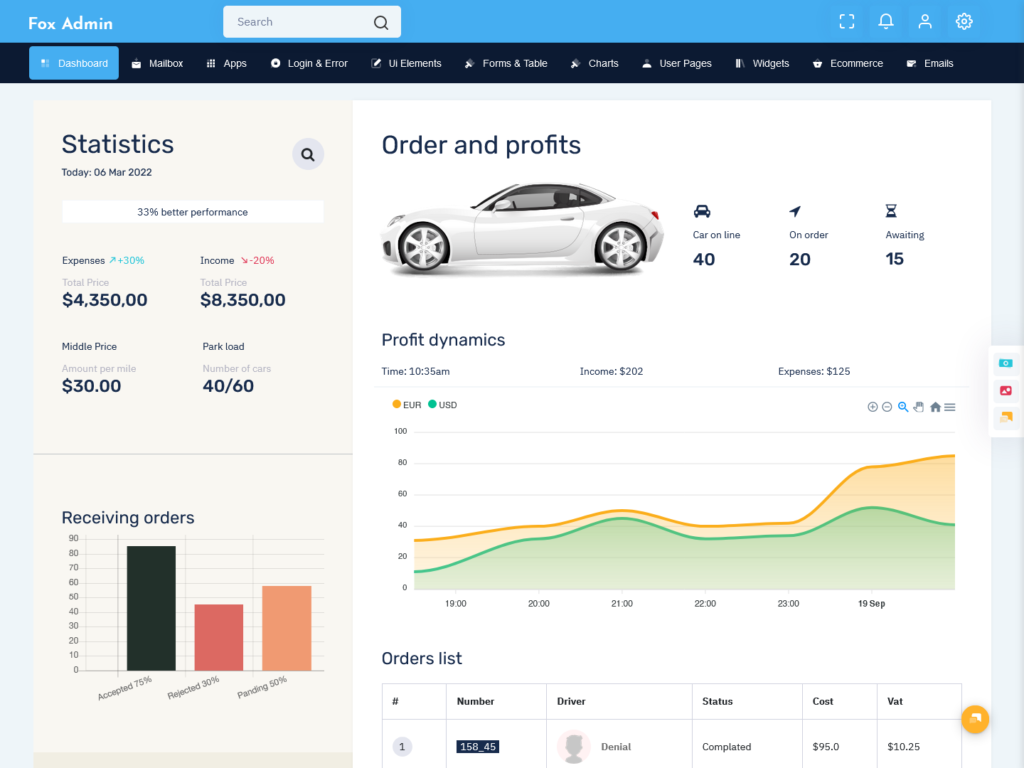The image size is (1024, 768).
Task: Open the red image panel icon
Action: click(1005, 390)
